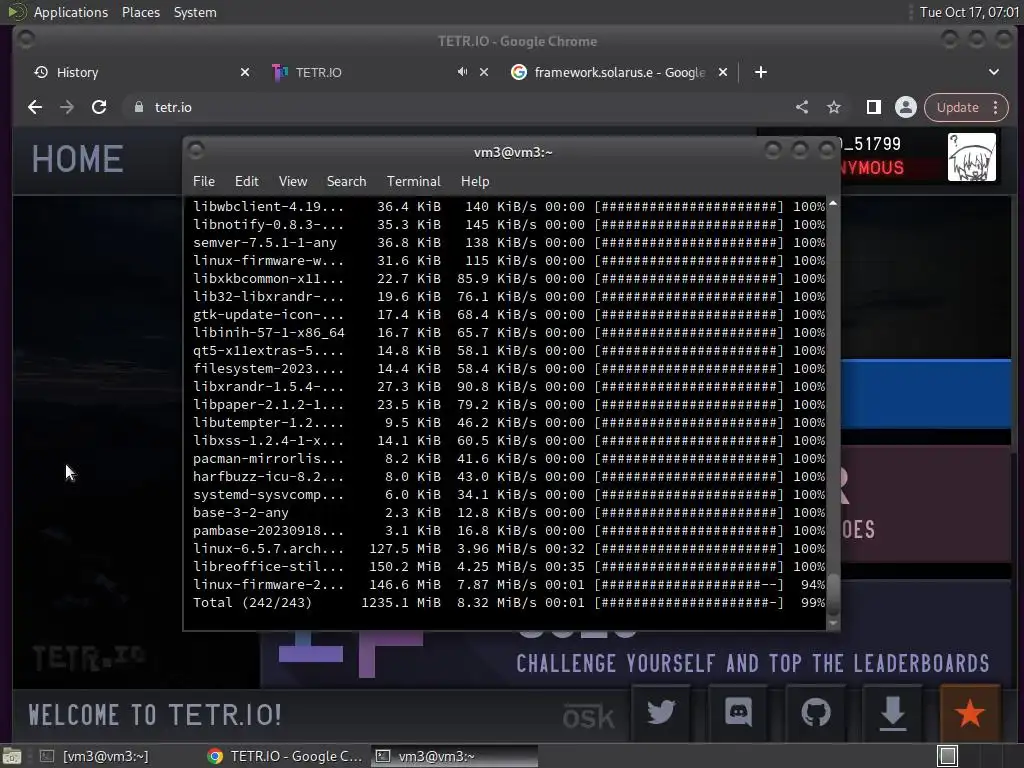
Task: Click the orange star supporter icon
Action: (970, 712)
